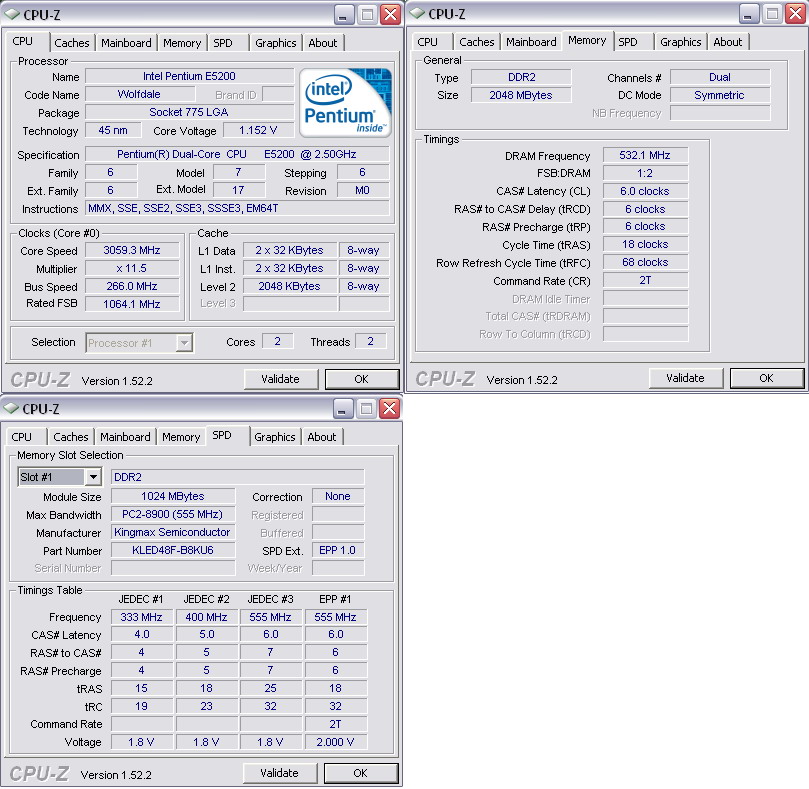Close the SPD tab window
The height and width of the screenshot is (789, 809).
coord(390,409)
